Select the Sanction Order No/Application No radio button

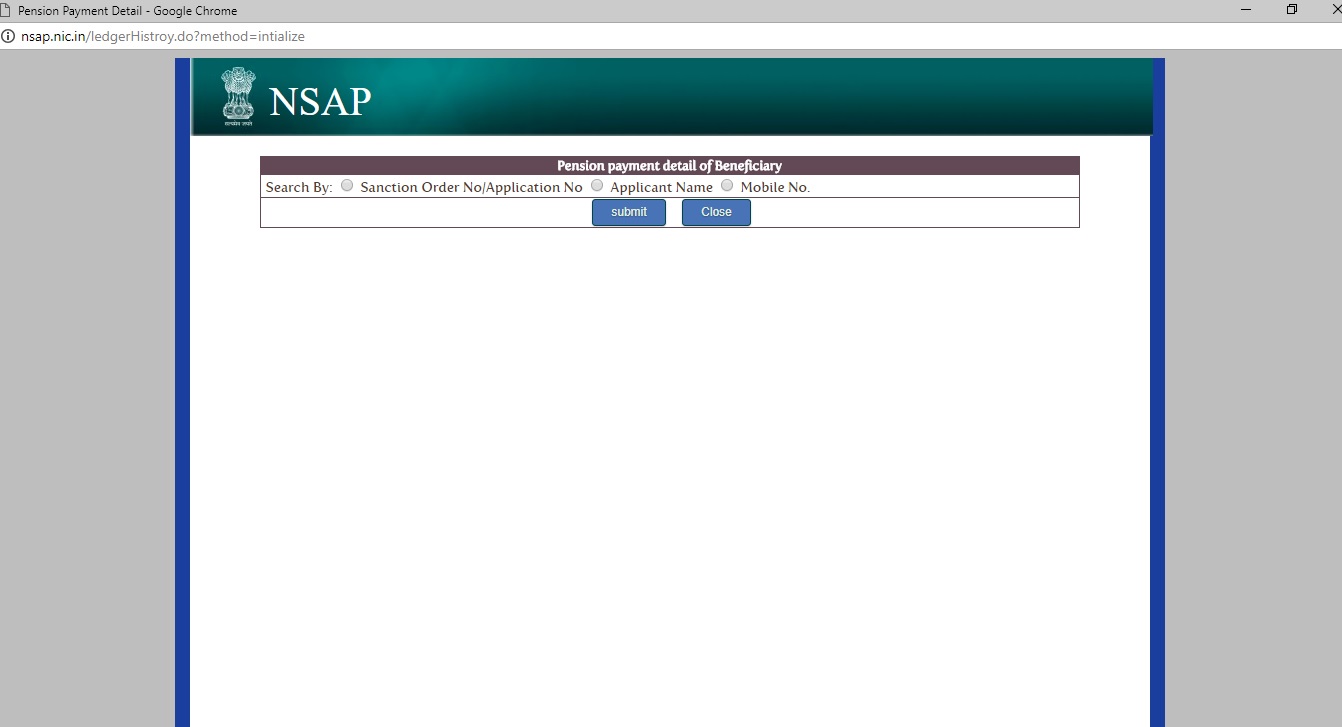coord(347,185)
